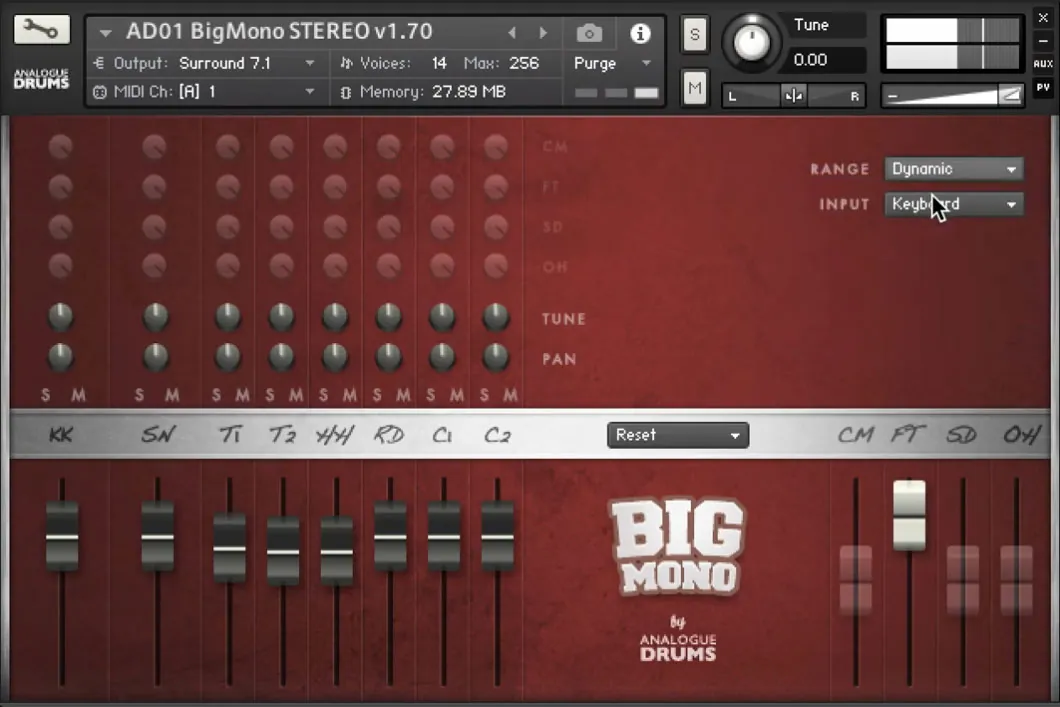Click the KK channel TUNE knob
Screen dimensions: 1060x707
point(61,316)
